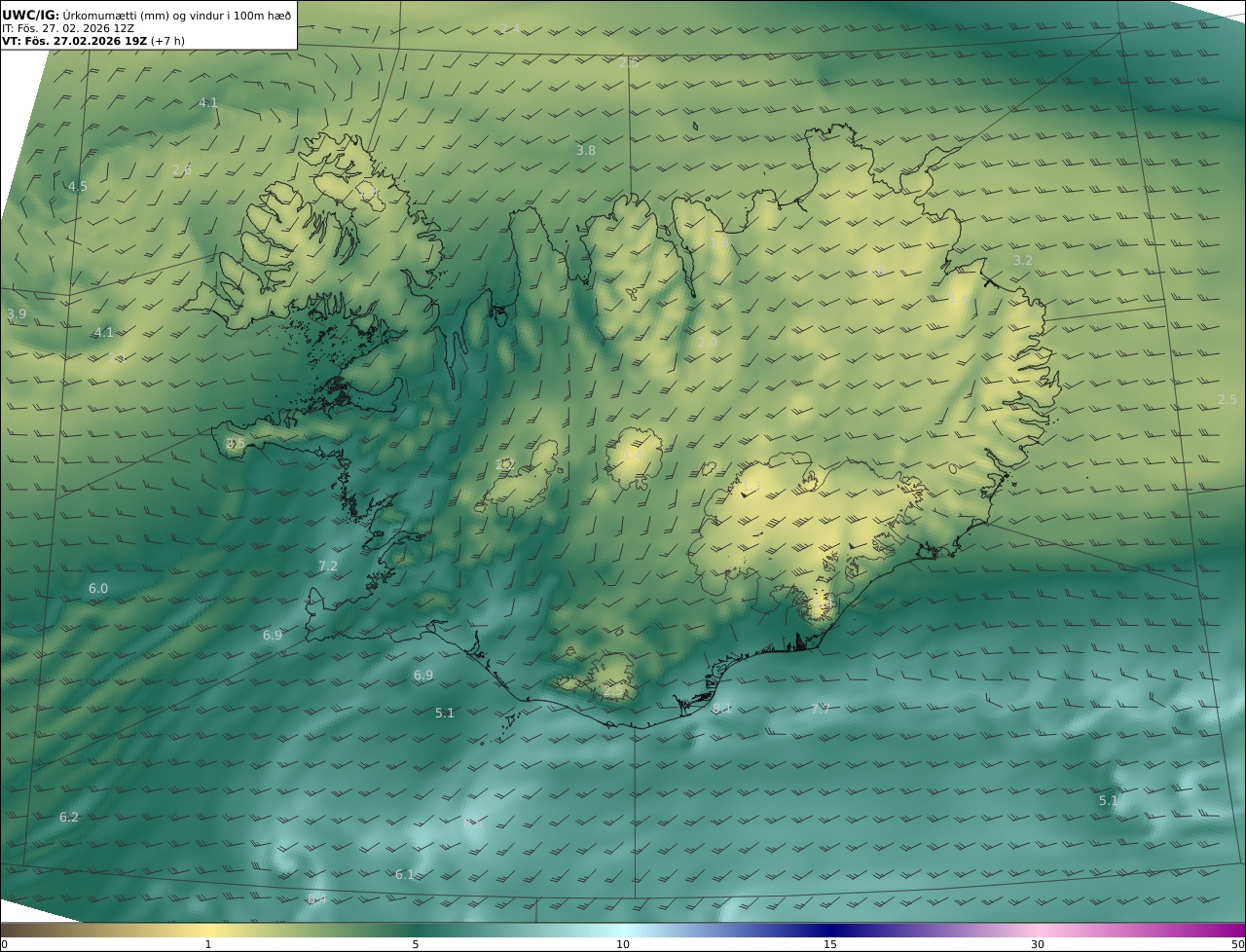This screenshot has width=1246, height=952.
Task: Click the colorbar tick label 10
Action: [x=623, y=945]
